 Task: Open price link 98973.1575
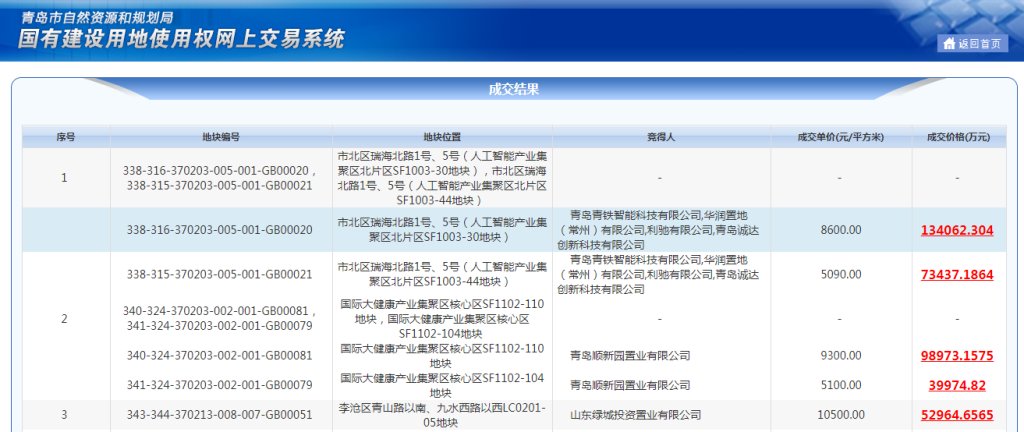point(957,356)
